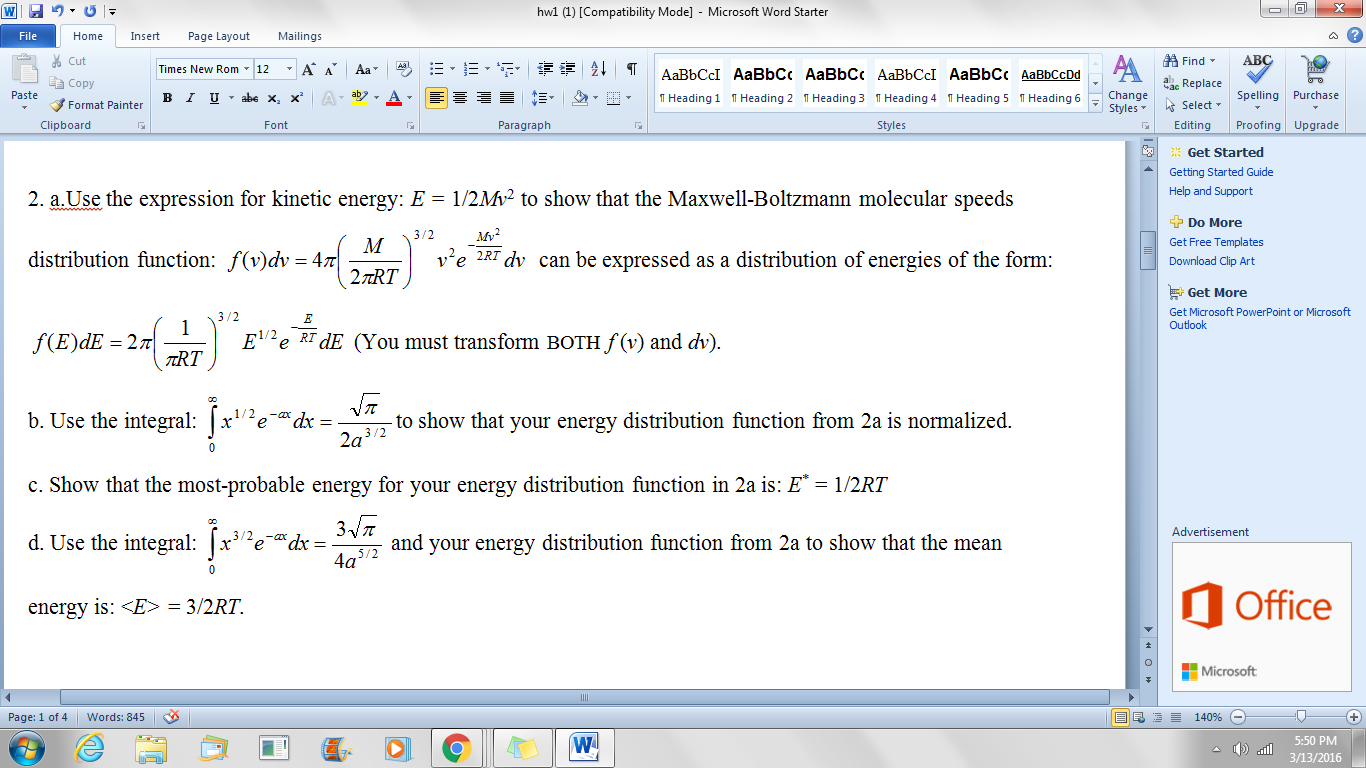Click the Grow Font icon

pyautogui.click(x=309, y=69)
